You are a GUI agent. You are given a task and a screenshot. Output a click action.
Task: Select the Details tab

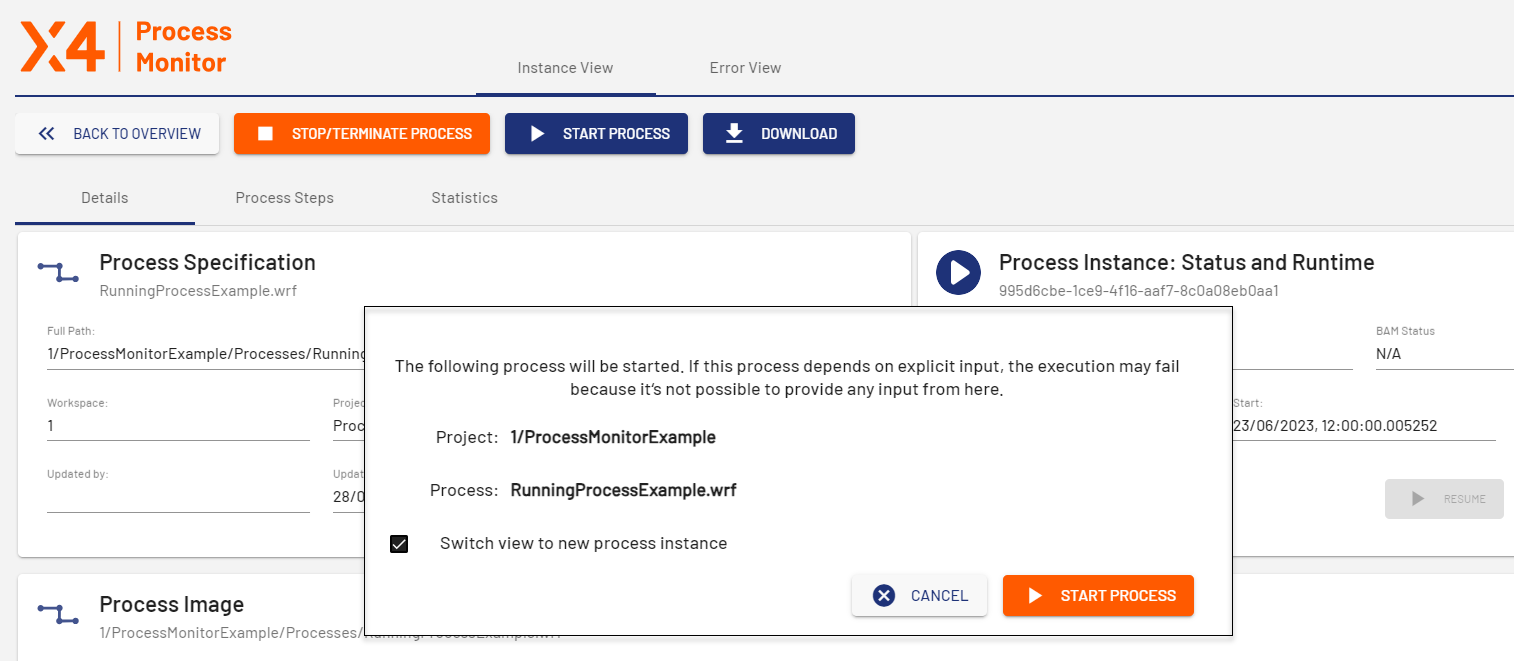[105, 198]
